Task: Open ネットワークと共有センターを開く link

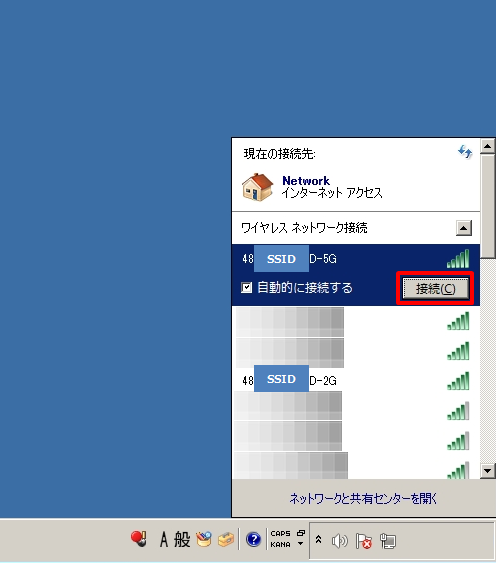Action: click(363, 498)
